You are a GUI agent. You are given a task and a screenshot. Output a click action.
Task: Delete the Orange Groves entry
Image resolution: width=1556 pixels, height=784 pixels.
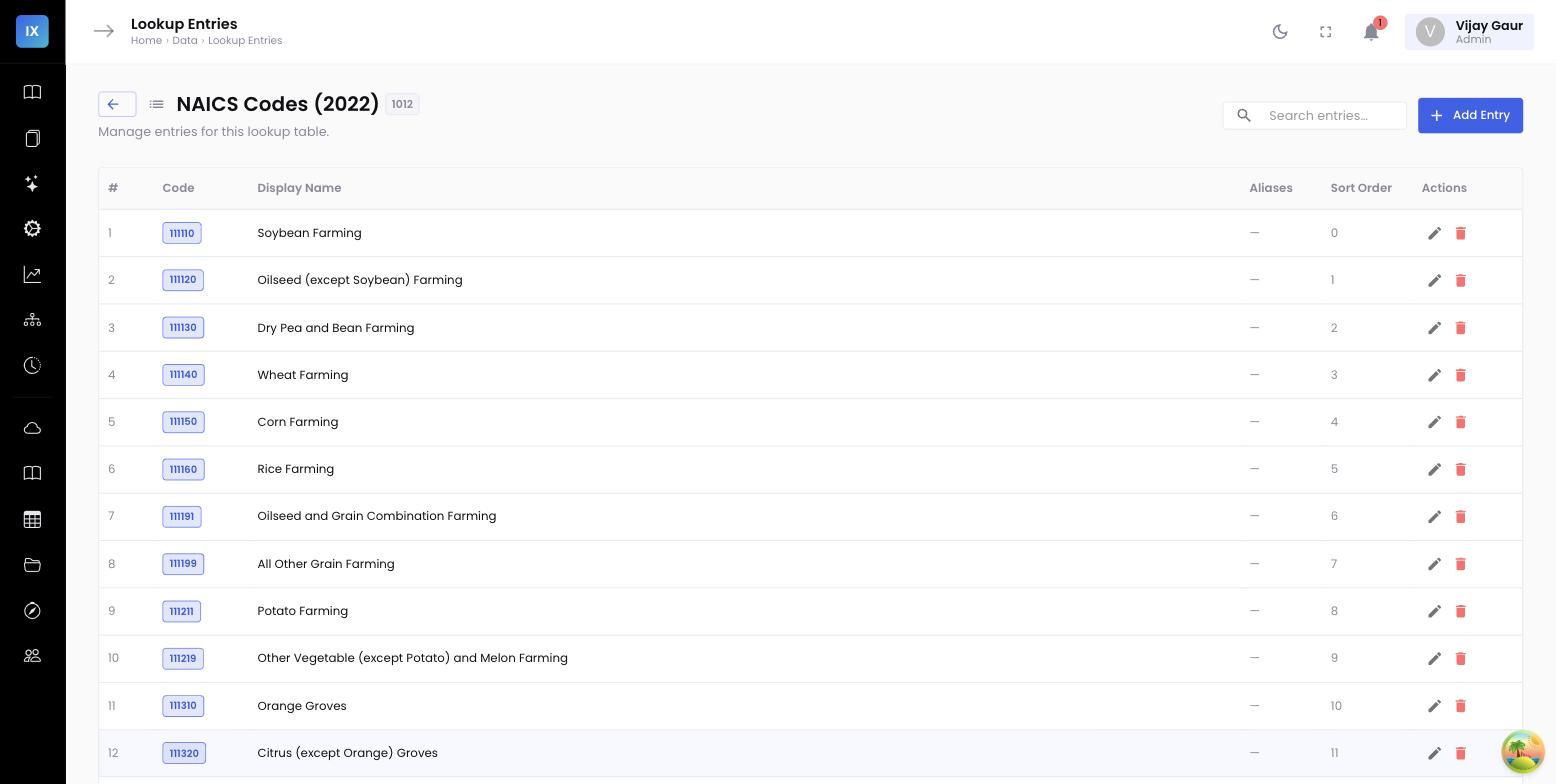pos(1460,706)
